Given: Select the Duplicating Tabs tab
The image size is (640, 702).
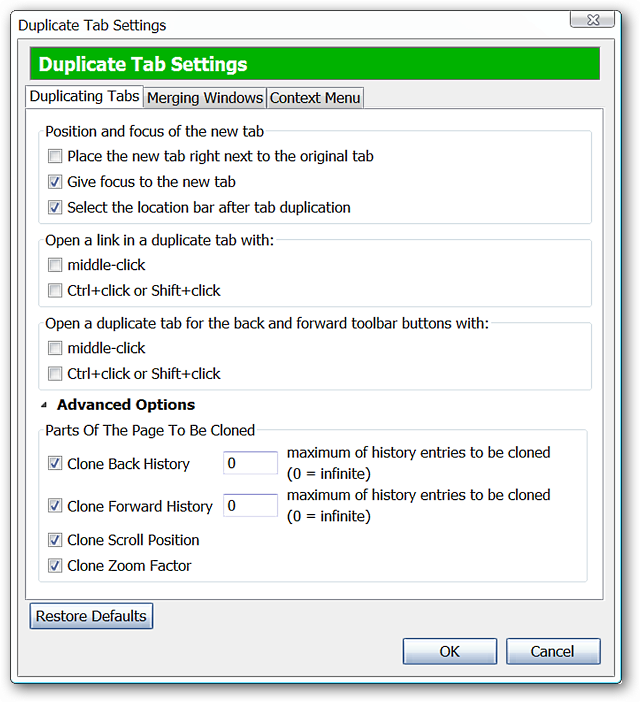Looking at the screenshot, I should tap(85, 97).
